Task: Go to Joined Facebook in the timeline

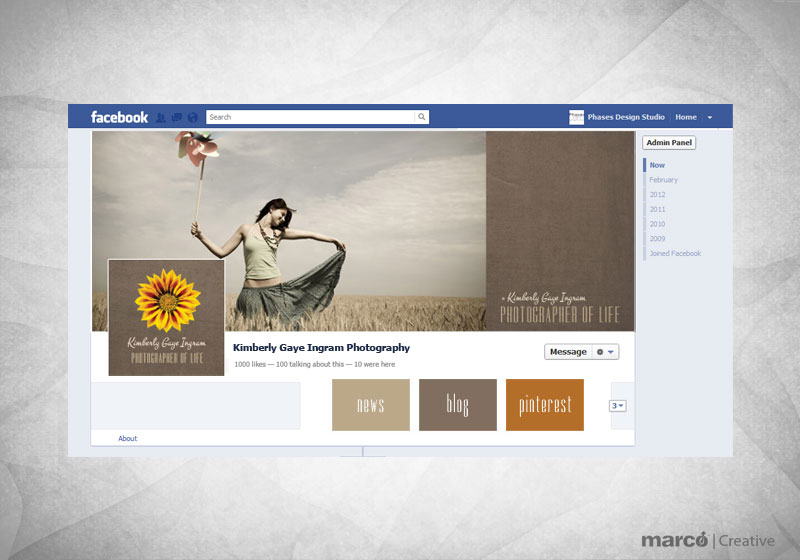Action: [x=675, y=253]
